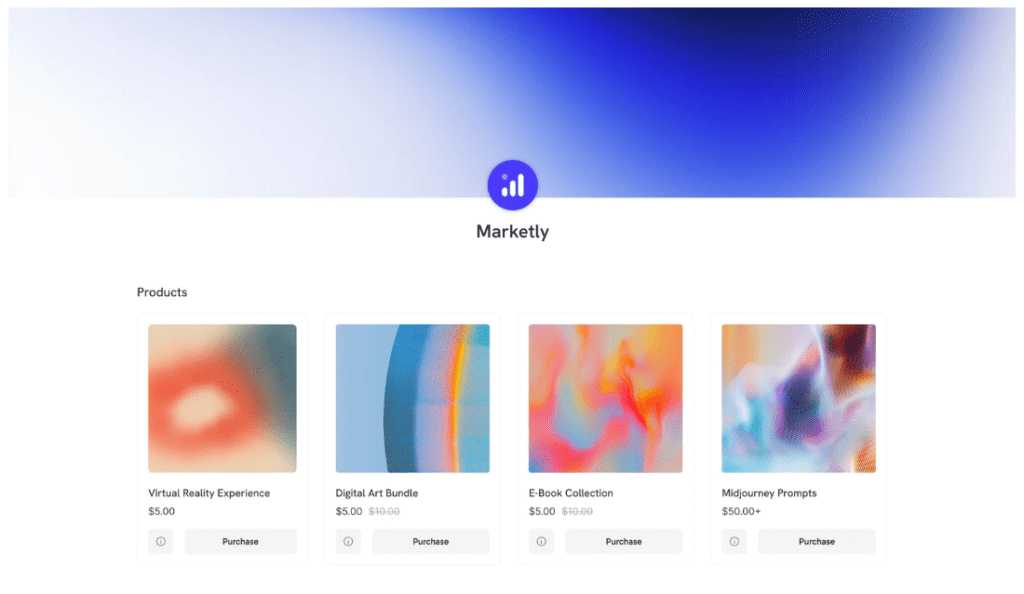
Task: Click the Marketly bar-chart logo icon
Action: click(x=513, y=185)
